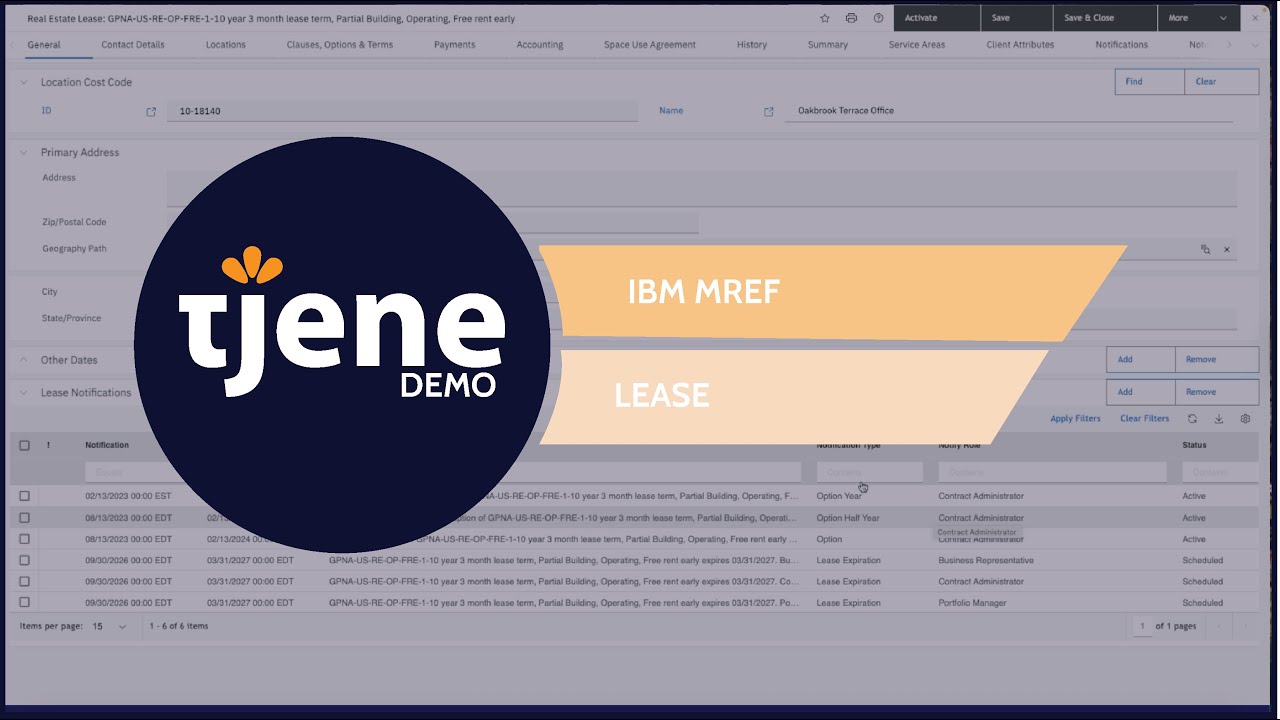Open the linked record icon beside Name
Viewport: 1280px width, 720px height.
pyautogui.click(x=769, y=112)
